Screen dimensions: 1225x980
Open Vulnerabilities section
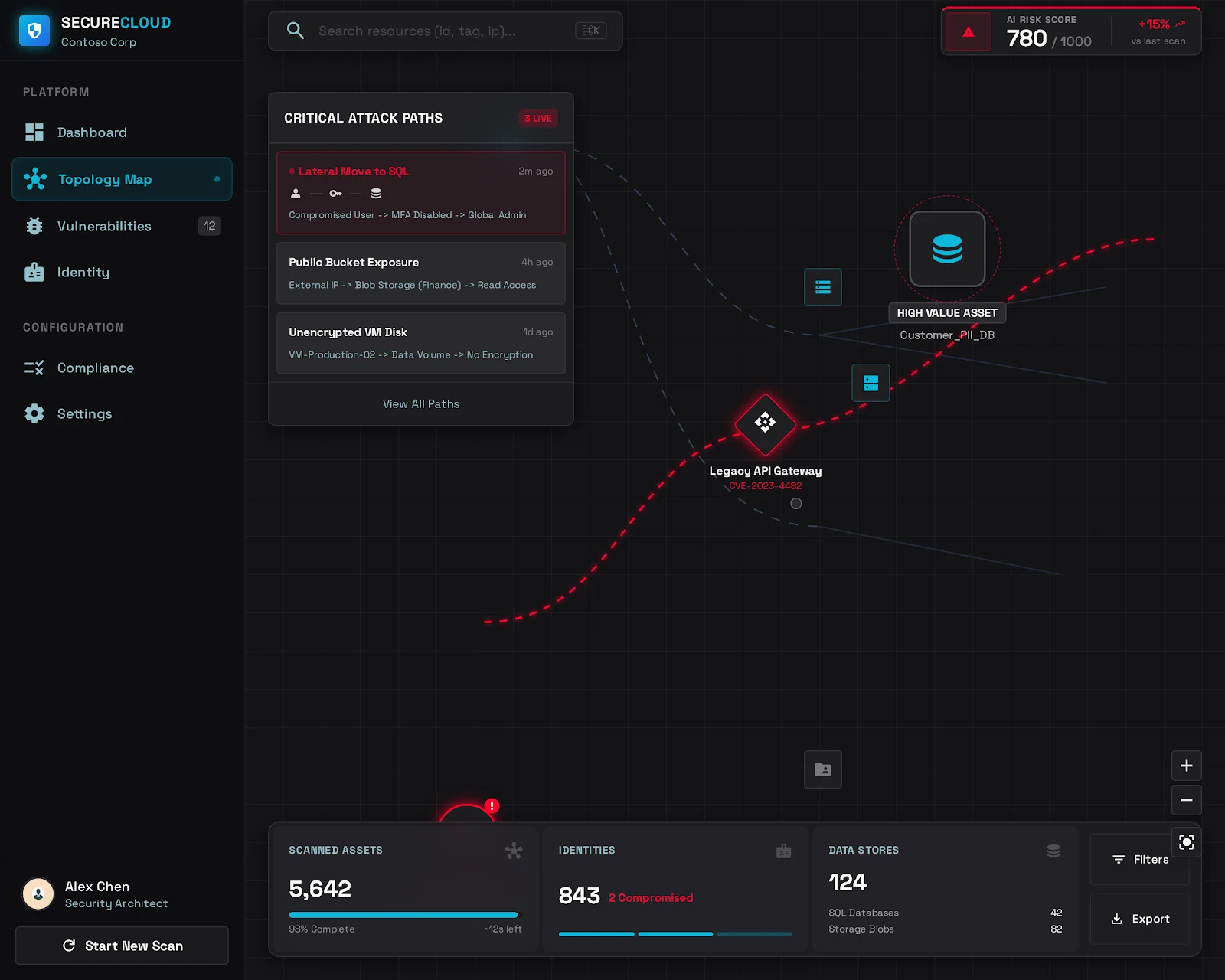(122, 226)
